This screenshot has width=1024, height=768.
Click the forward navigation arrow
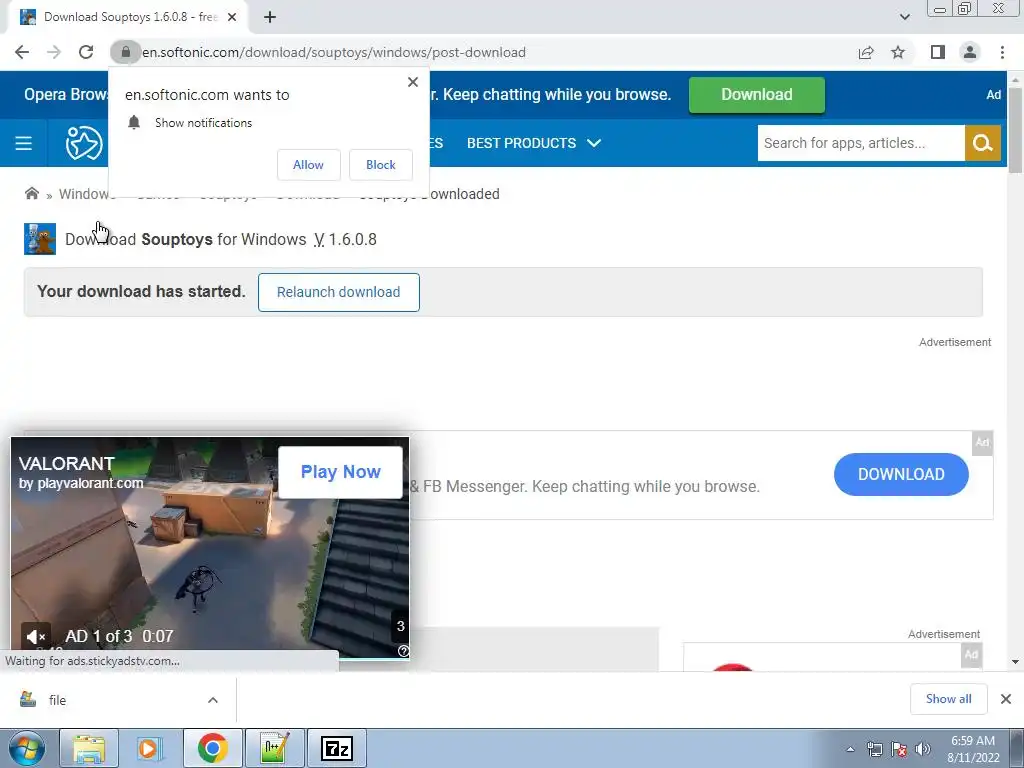54,52
